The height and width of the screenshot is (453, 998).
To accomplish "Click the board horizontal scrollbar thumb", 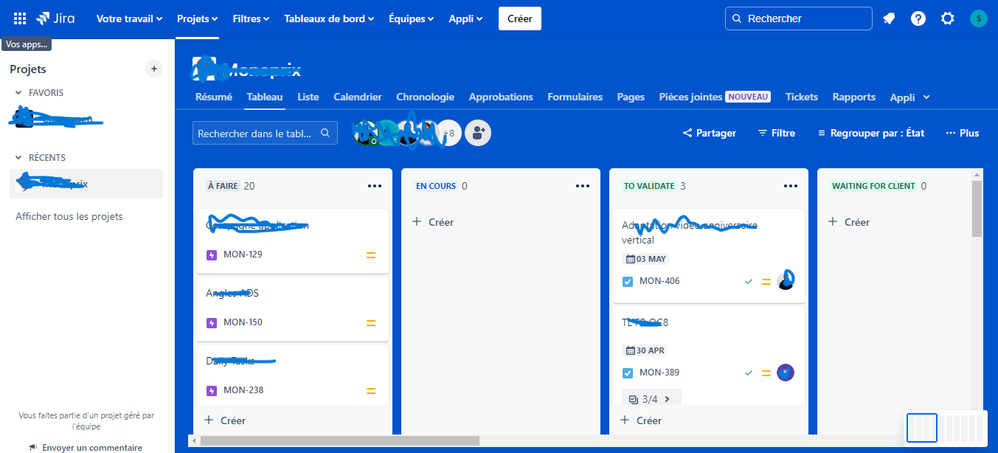I will click(x=339, y=440).
